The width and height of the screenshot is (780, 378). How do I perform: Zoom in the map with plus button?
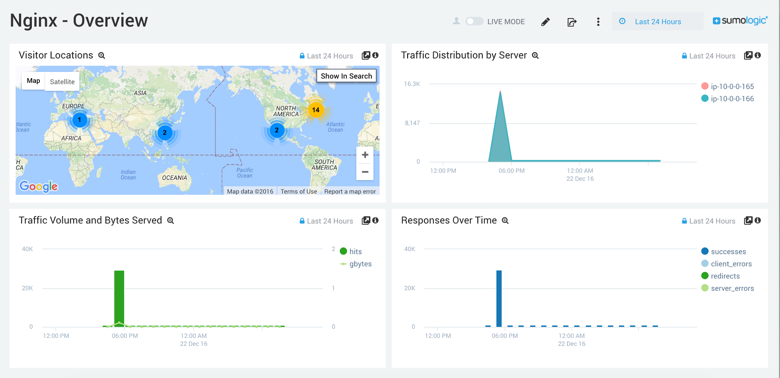(365, 155)
